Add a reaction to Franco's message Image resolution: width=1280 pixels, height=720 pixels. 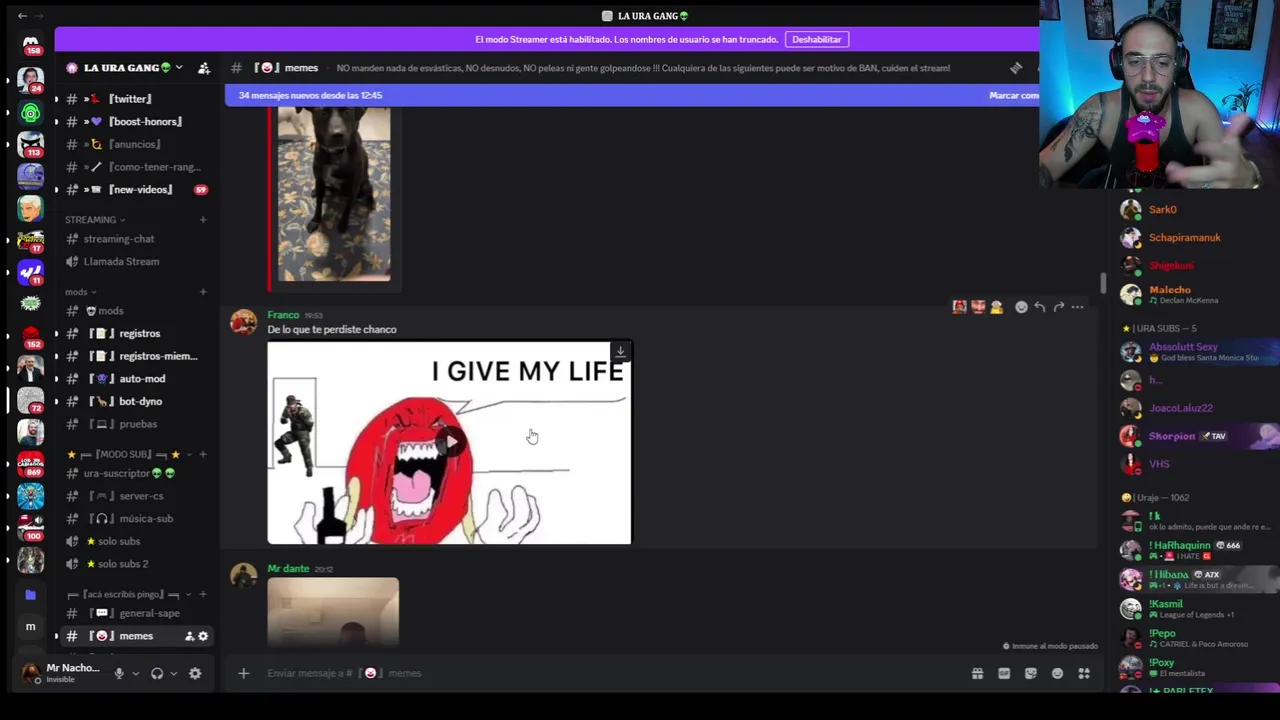1021,307
